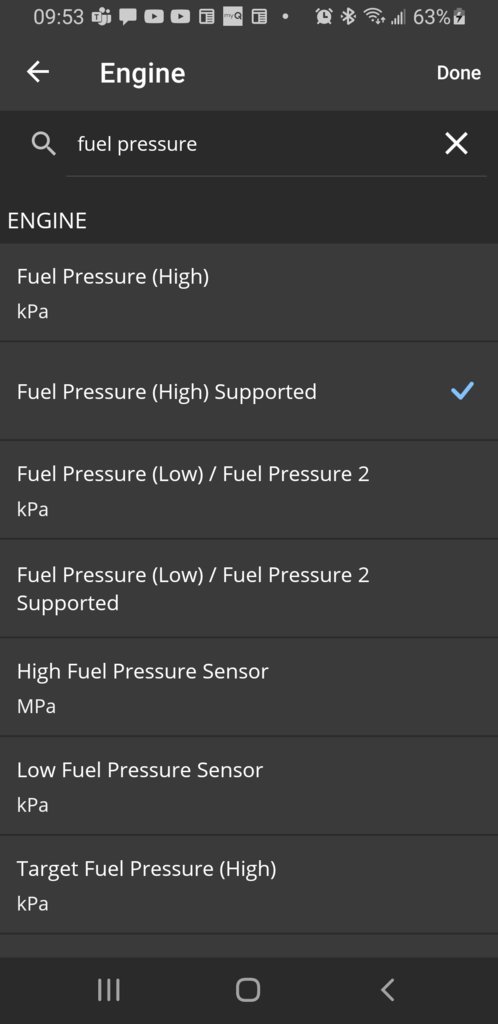Select Fuel Pressure (High) kPa item

pyautogui.click(x=249, y=293)
